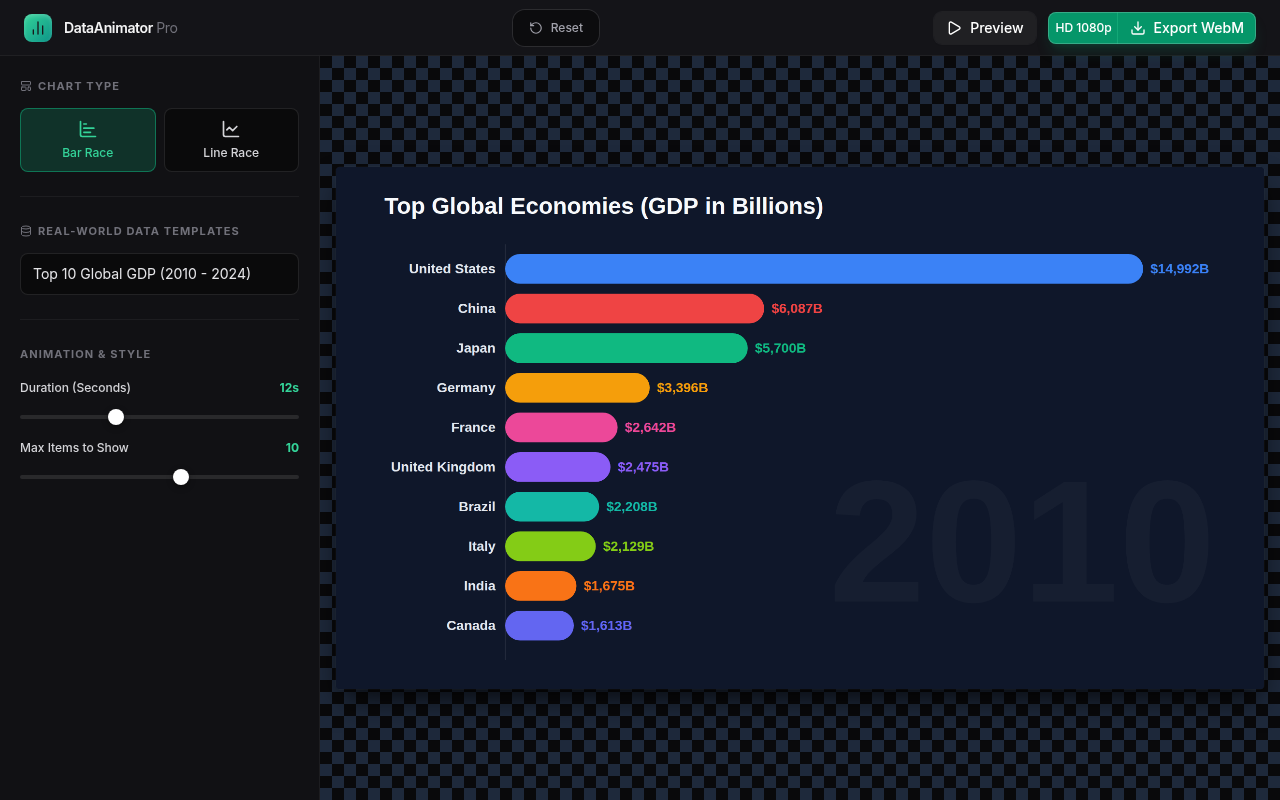Click the 2010 year watermark
The height and width of the screenshot is (800, 1280).
pos(1021,543)
